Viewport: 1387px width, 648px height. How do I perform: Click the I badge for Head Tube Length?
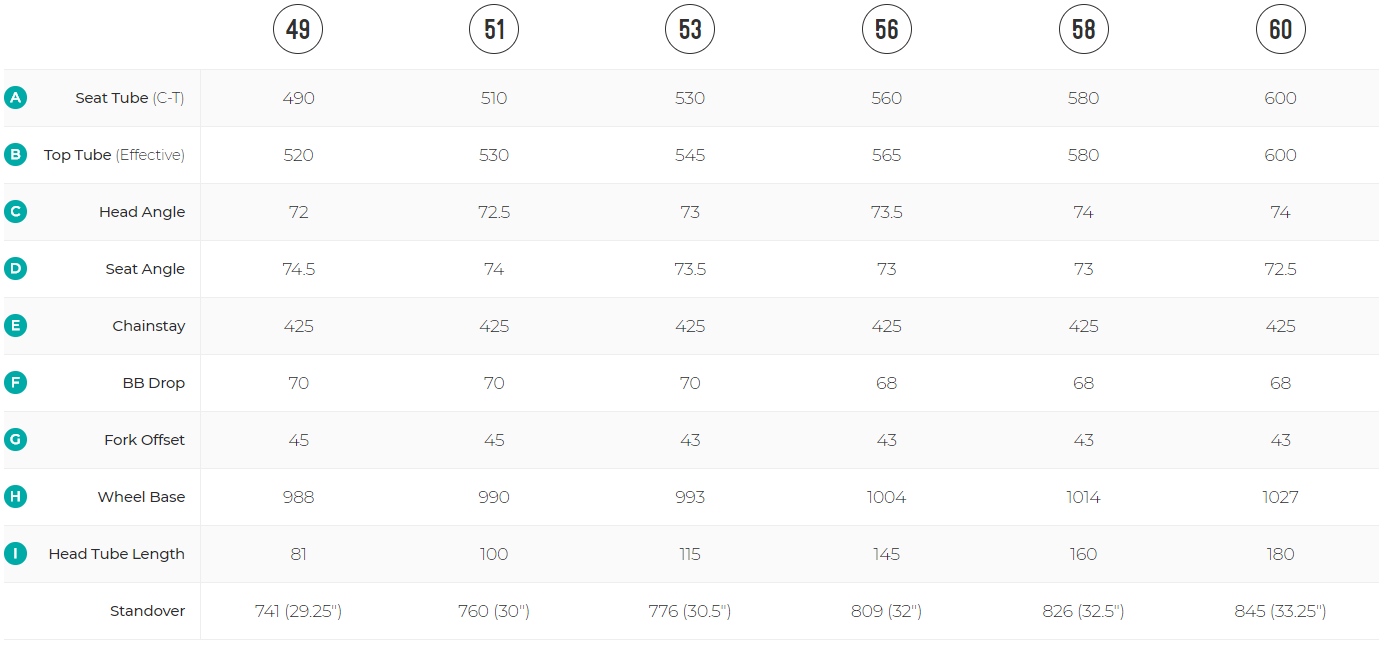pyautogui.click(x=15, y=554)
